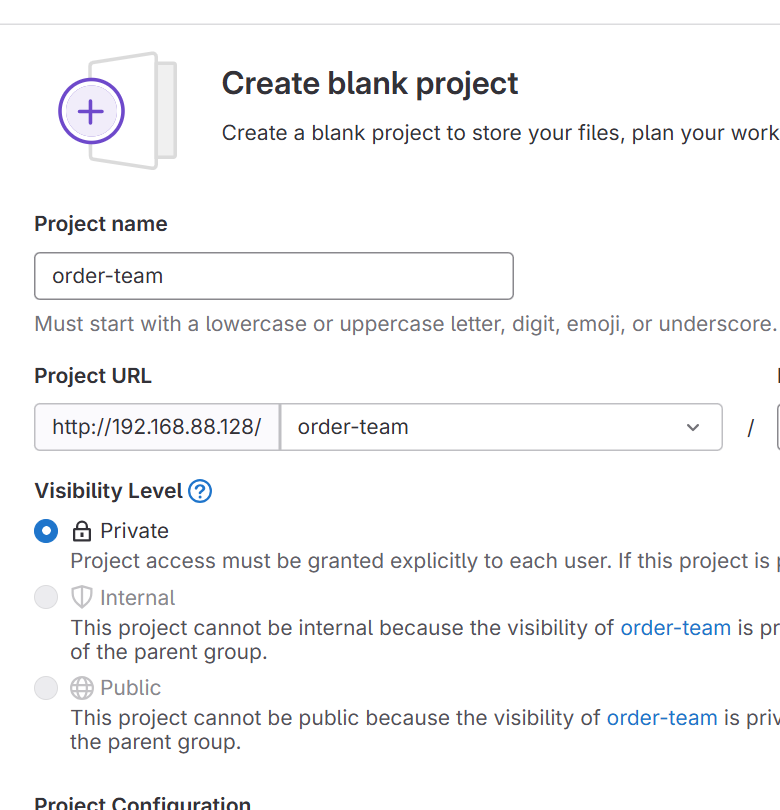Viewport: 780px width, 810px height.
Task: Click the Visibility Level label text
Action: click(x=108, y=491)
